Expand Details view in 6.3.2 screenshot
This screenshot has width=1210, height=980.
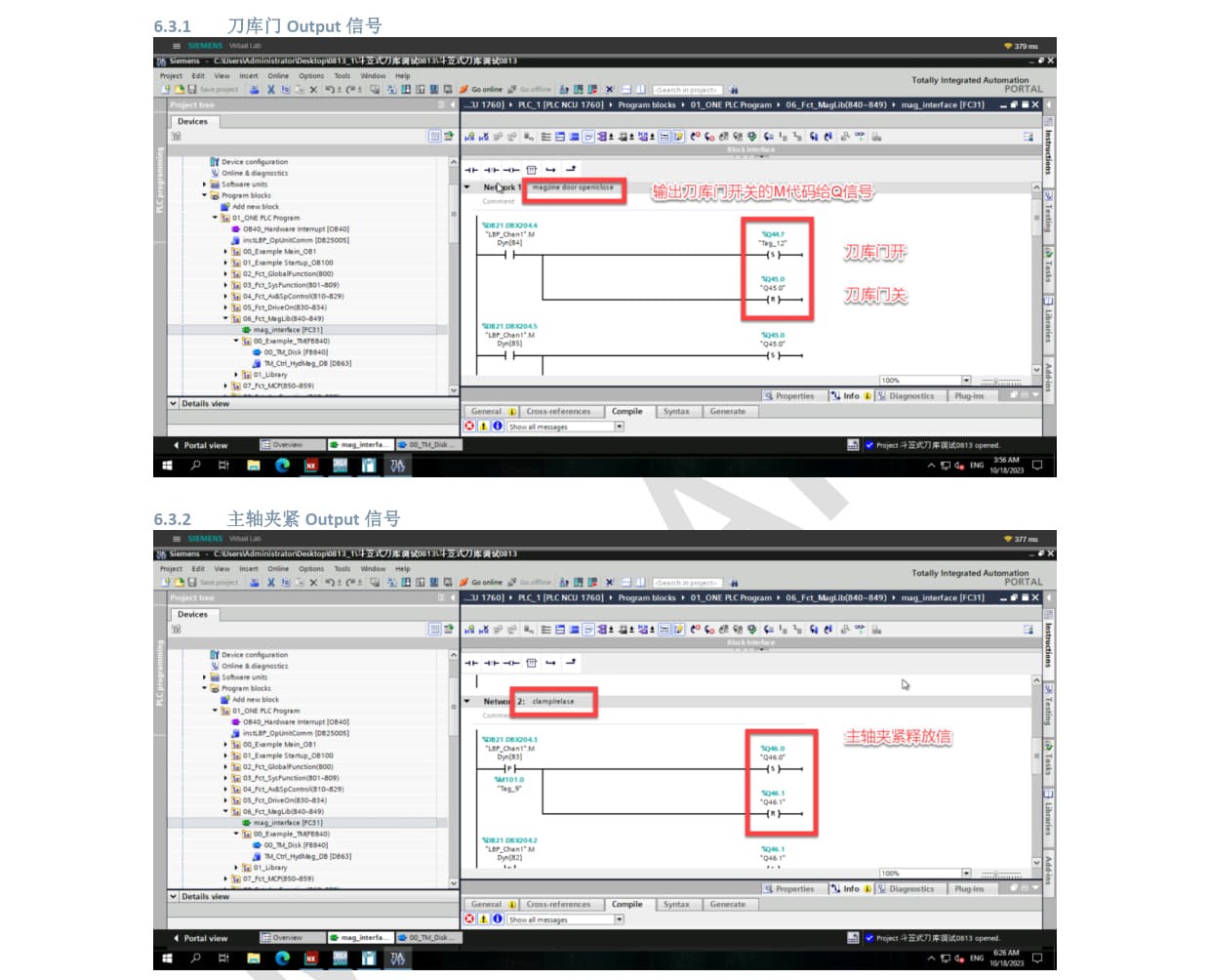coord(174,896)
